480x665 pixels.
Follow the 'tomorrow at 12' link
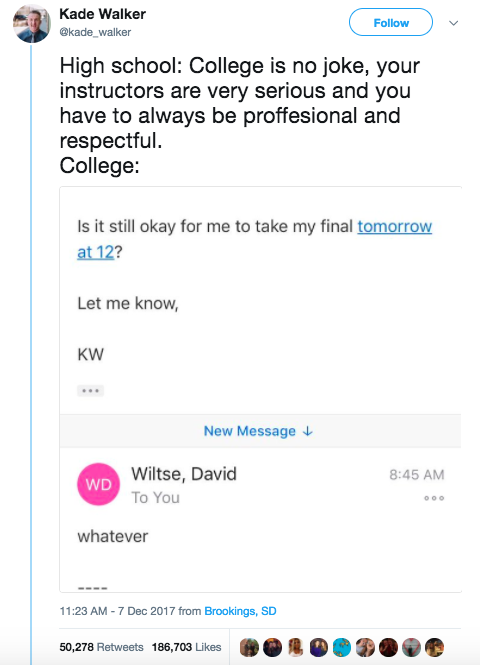tap(394, 226)
